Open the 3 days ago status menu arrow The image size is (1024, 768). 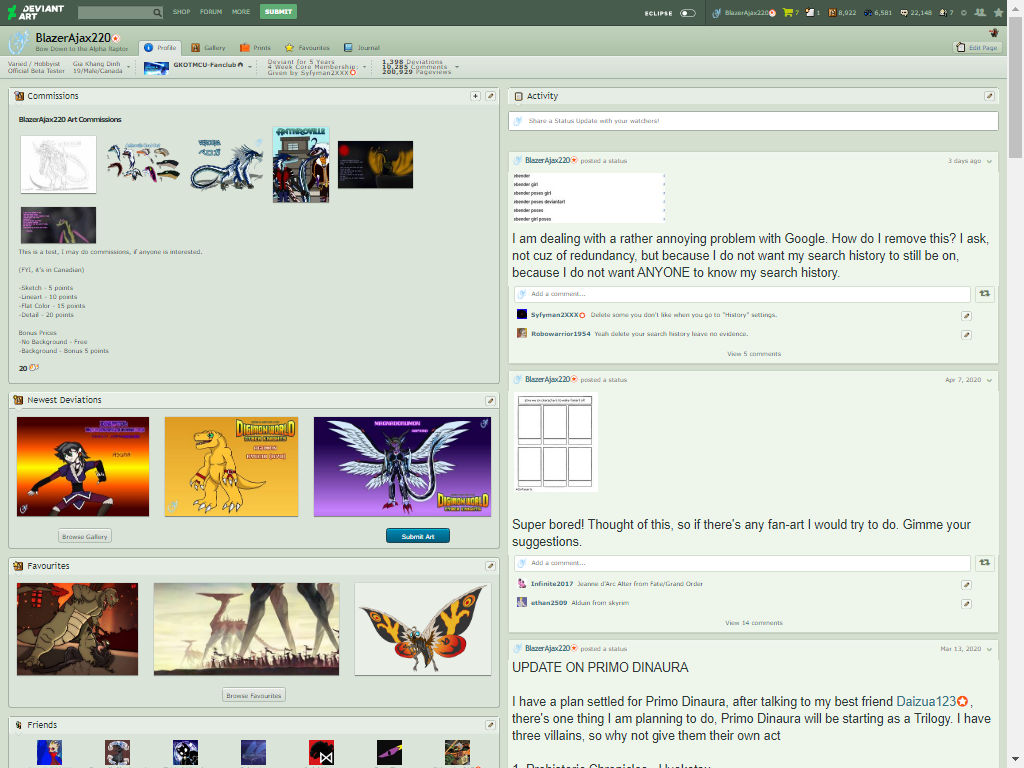click(989, 161)
